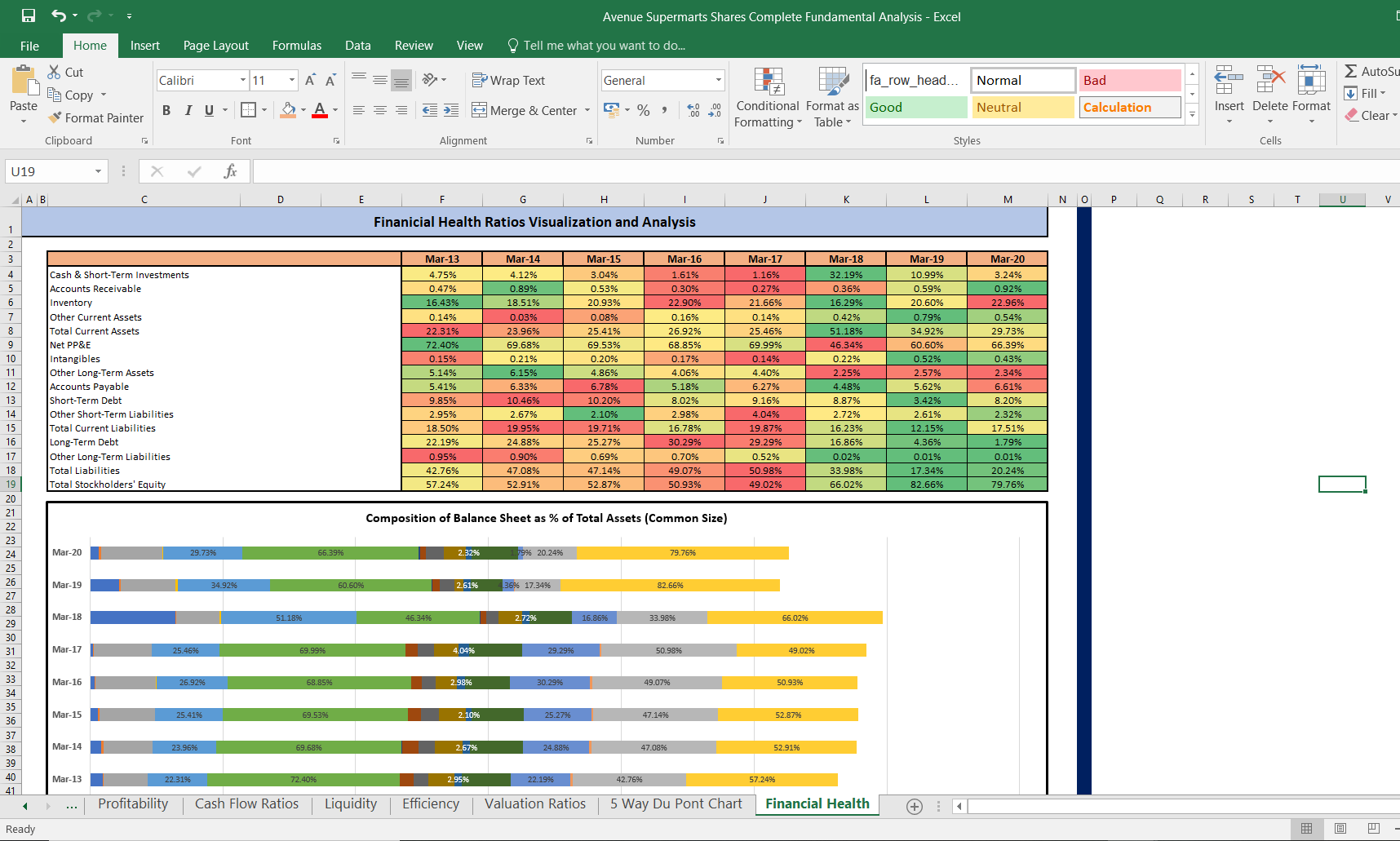Increase font size with the large A icon
The width and height of the screenshot is (1400, 841).
[x=310, y=80]
